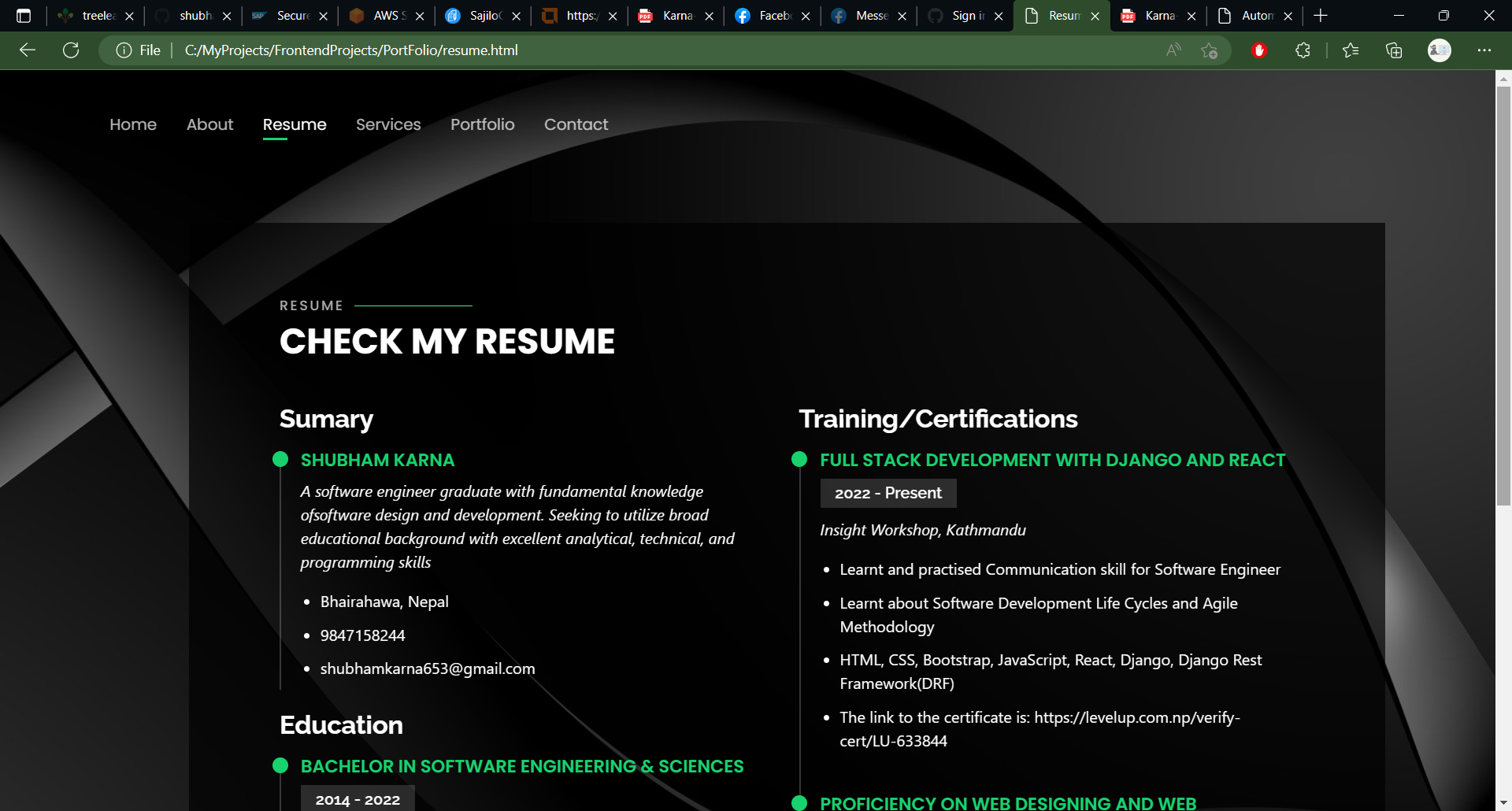
Task: Click the Training/Certifications heading
Action: 938,419
